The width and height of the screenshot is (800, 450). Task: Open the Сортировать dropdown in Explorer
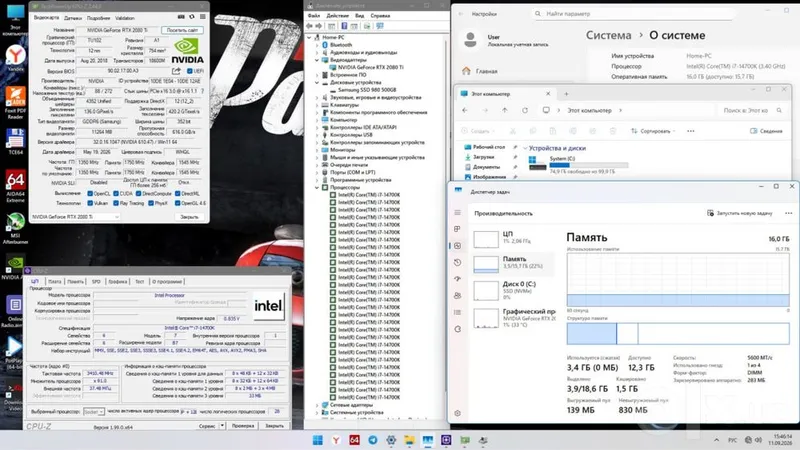click(x=653, y=131)
